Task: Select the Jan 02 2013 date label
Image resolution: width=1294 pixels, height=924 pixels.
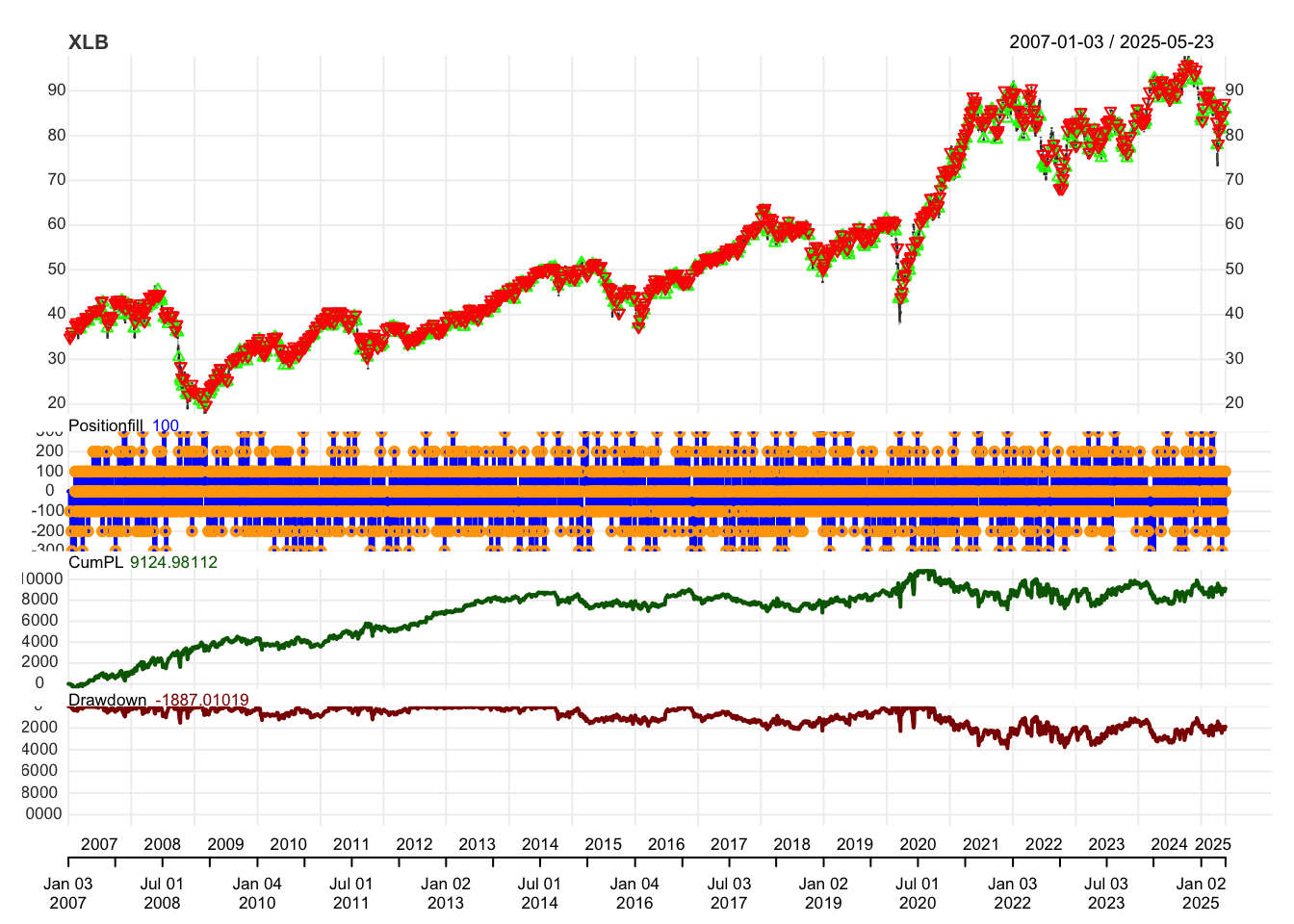Action: tap(446, 893)
